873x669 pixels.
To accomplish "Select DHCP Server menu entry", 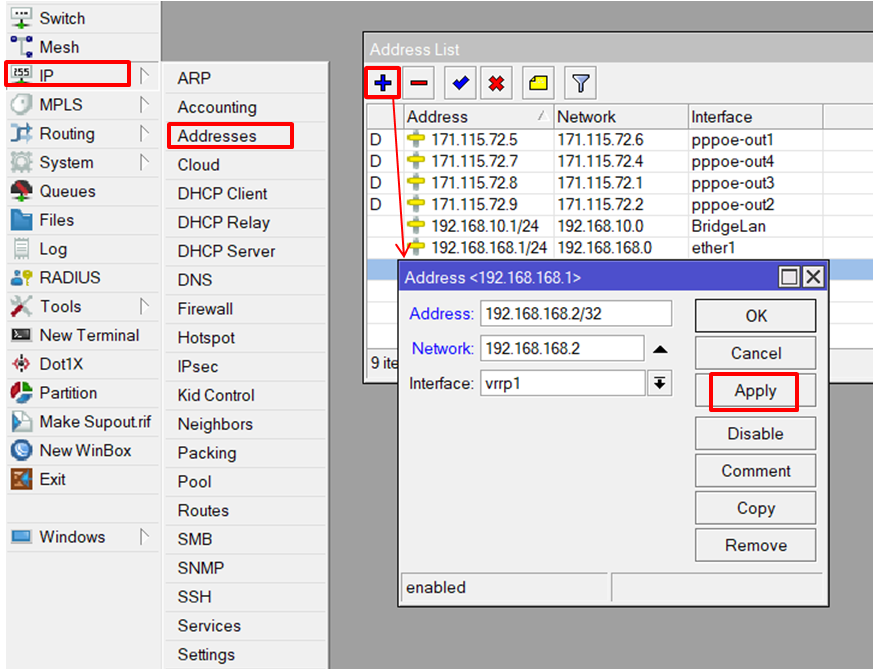I will [x=226, y=251].
